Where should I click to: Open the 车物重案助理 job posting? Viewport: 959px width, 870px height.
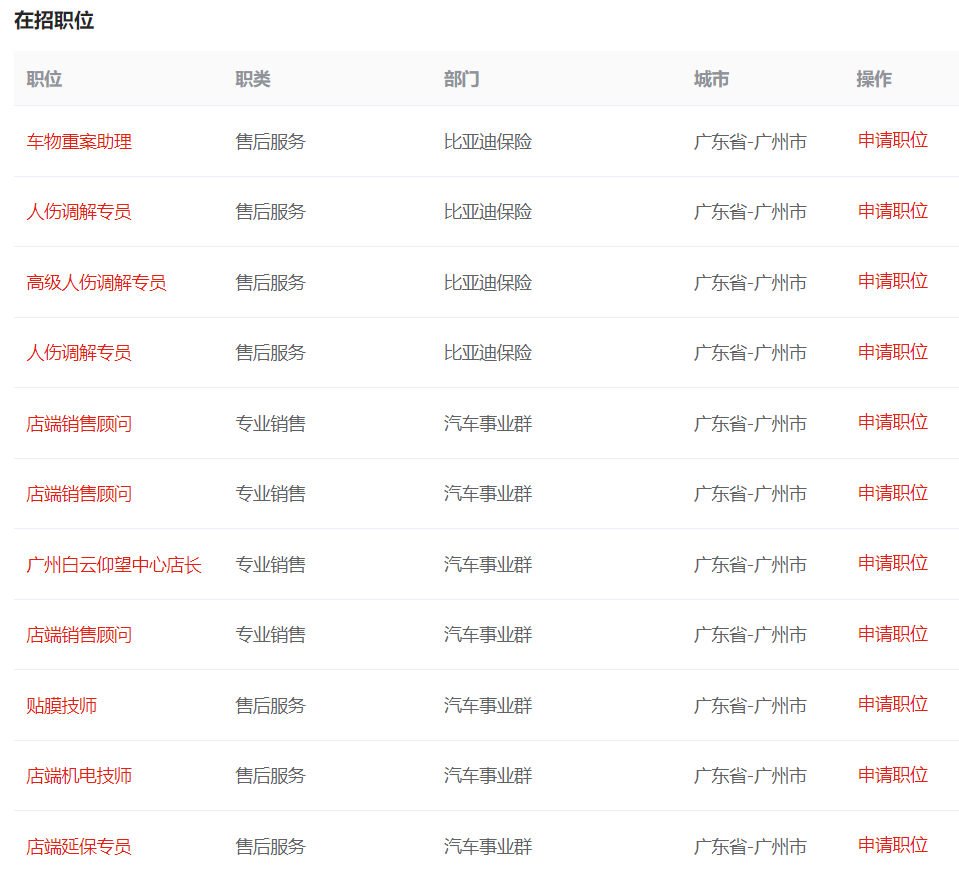(79, 142)
